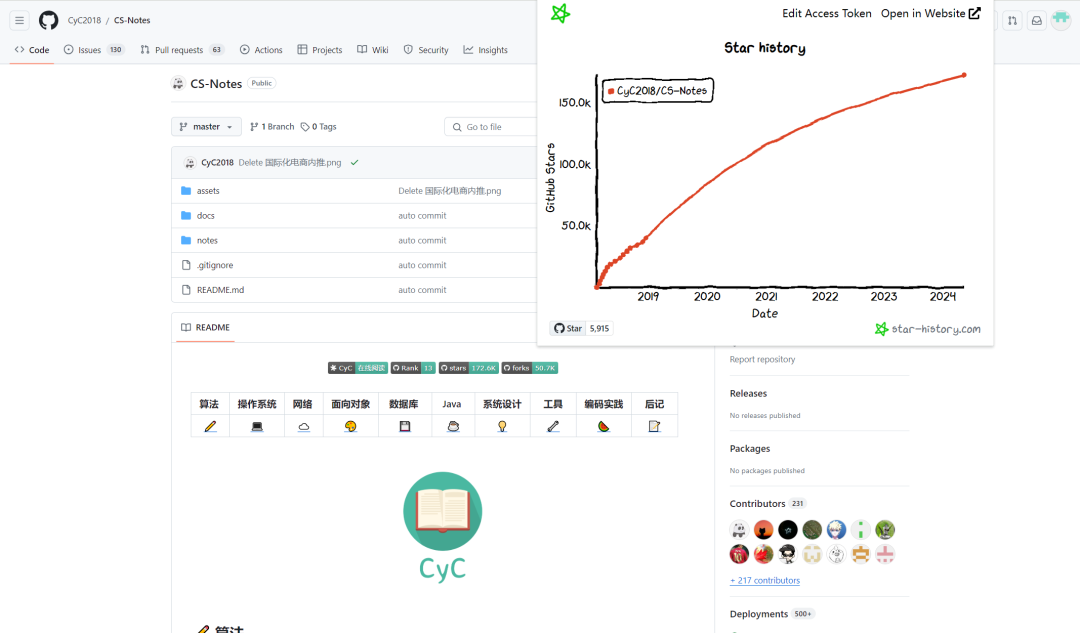Open the Security tab
The height and width of the screenshot is (633, 1080).
coord(426,50)
